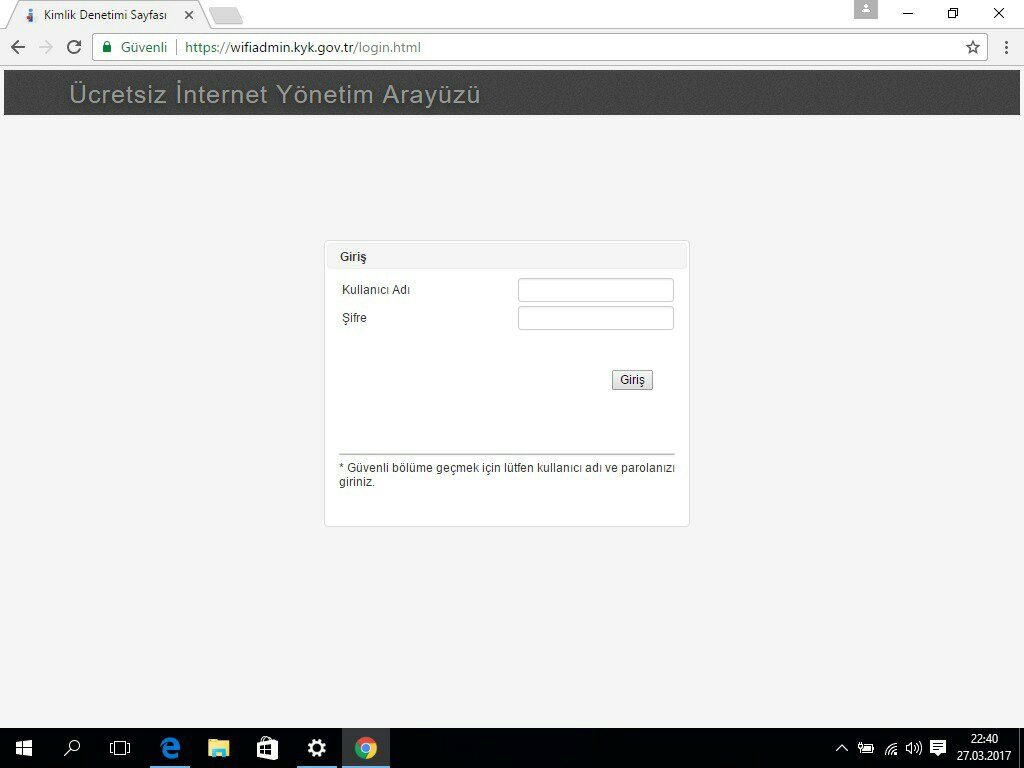Click the wifiadmin.kyk.gov.tr address bar URL
Viewport: 1024px width, 768px height.
pyautogui.click(x=303, y=47)
